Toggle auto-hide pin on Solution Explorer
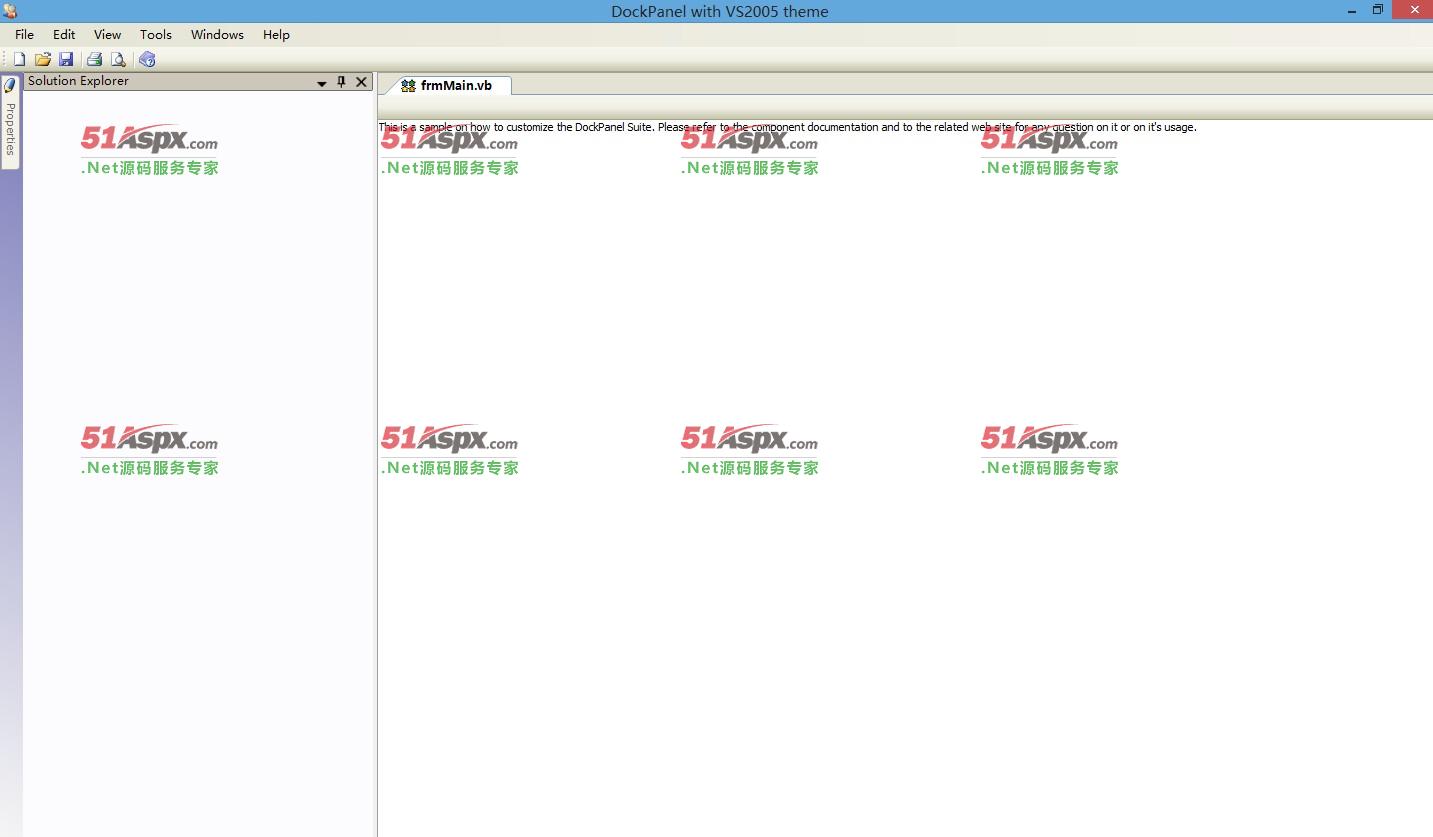 coord(341,82)
